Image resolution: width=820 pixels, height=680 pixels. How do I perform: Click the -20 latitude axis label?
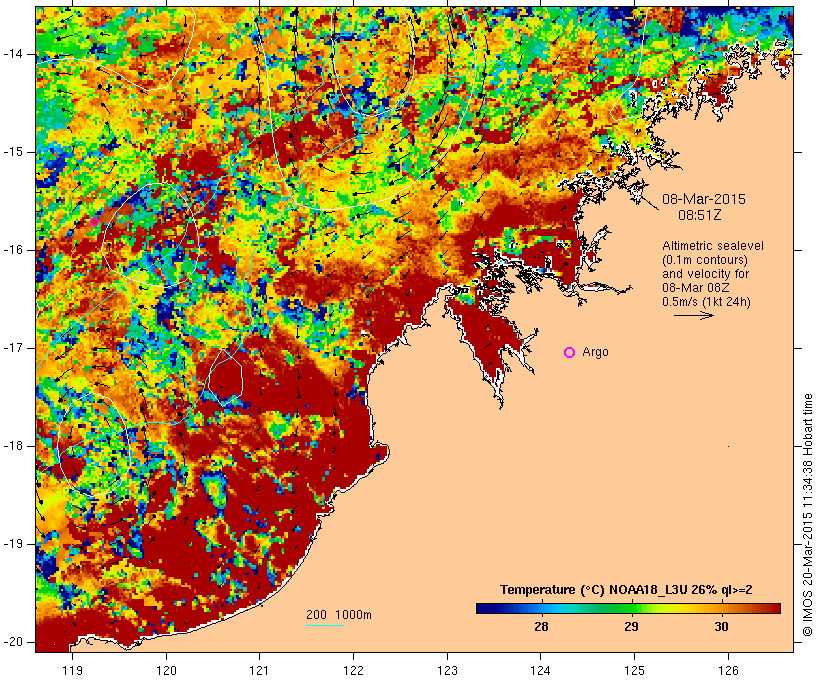[x=13, y=642]
